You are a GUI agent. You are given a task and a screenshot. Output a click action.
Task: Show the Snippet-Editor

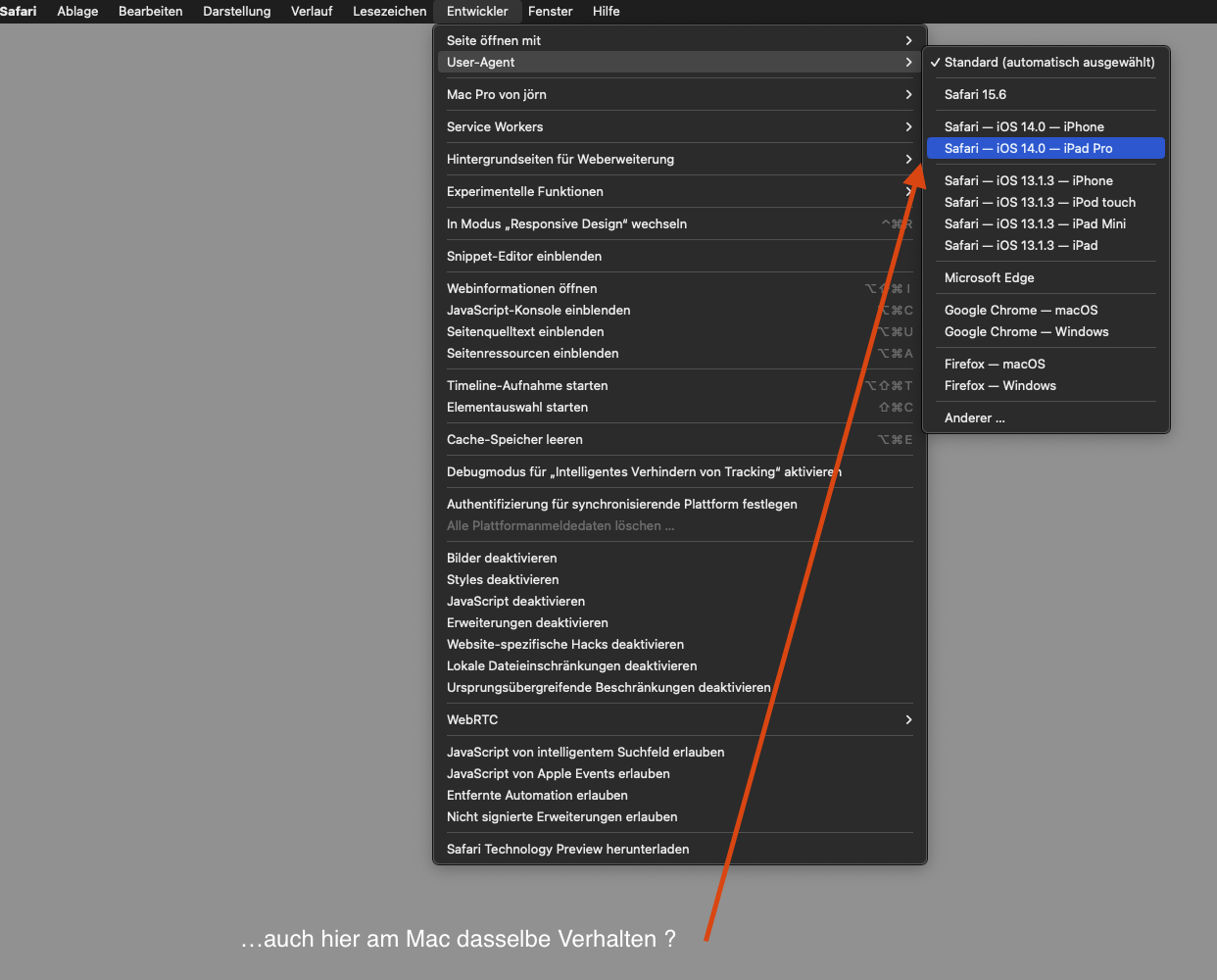[680, 256]
